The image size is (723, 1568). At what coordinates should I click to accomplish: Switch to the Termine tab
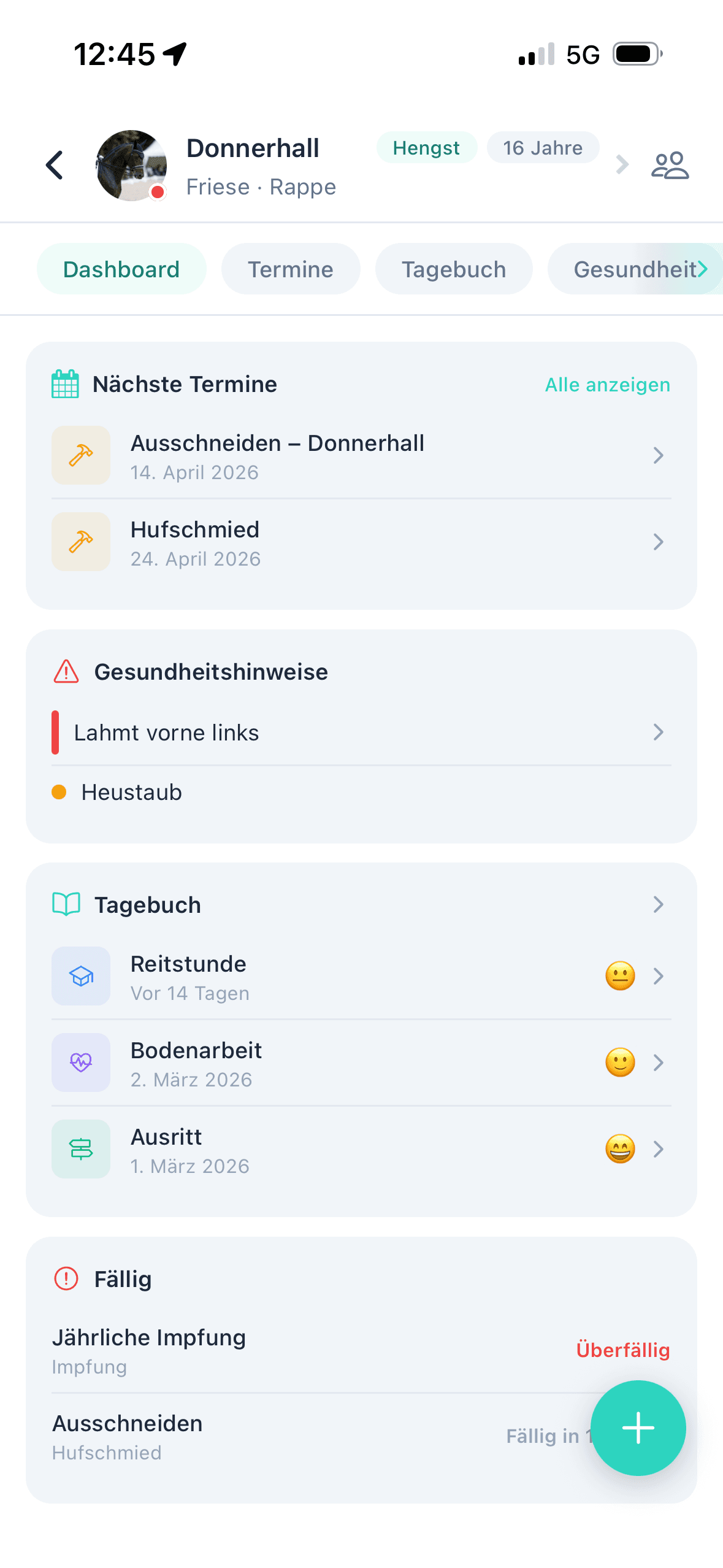pyautogui.click(x=291, y=269)
